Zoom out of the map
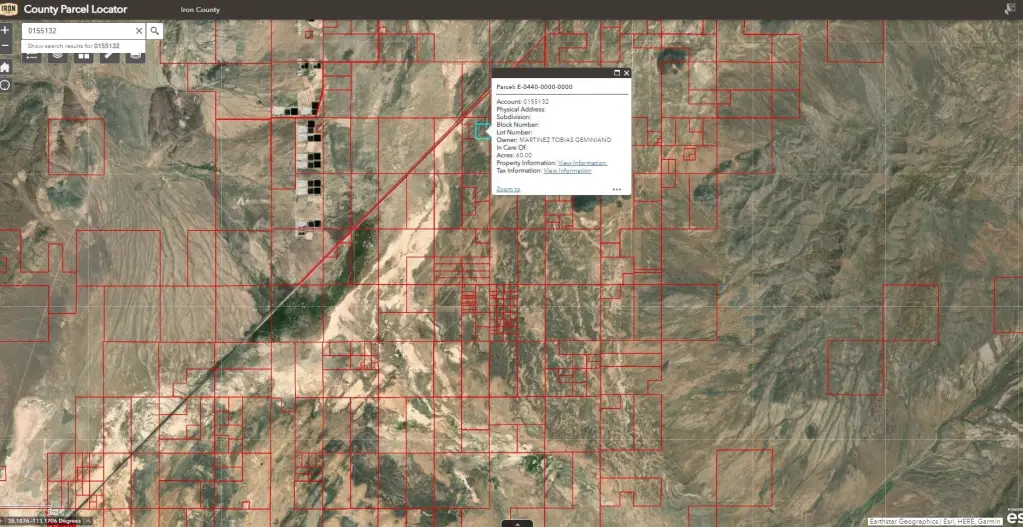 click(5, 46)
